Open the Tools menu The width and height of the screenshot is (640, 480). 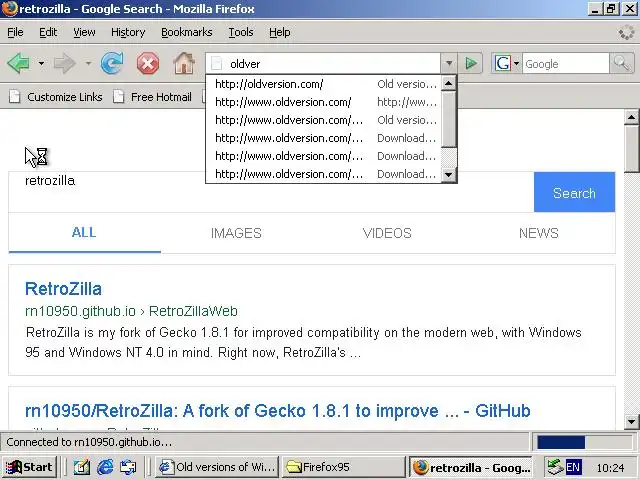[241, 32]
